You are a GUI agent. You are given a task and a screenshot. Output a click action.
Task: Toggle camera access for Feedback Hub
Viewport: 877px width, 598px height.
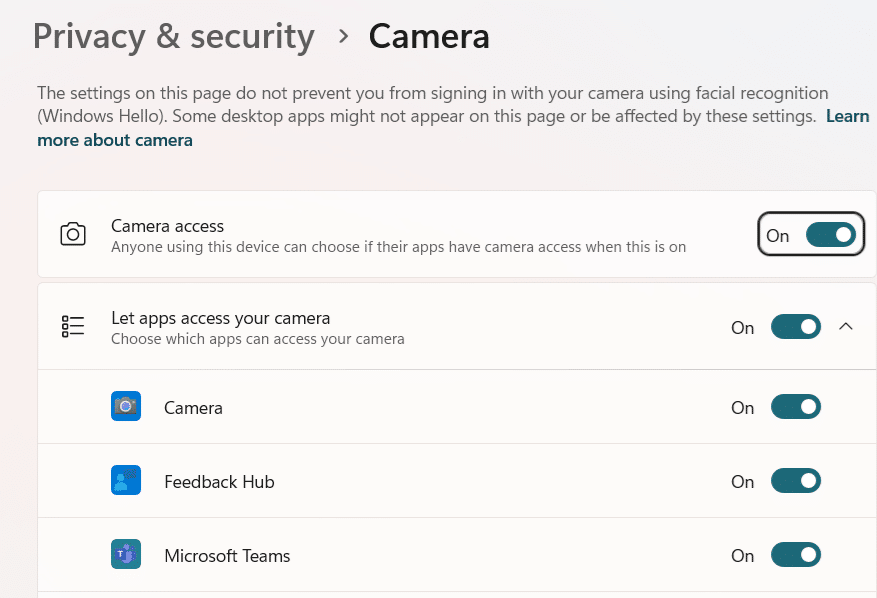click(x=795, y=481)
